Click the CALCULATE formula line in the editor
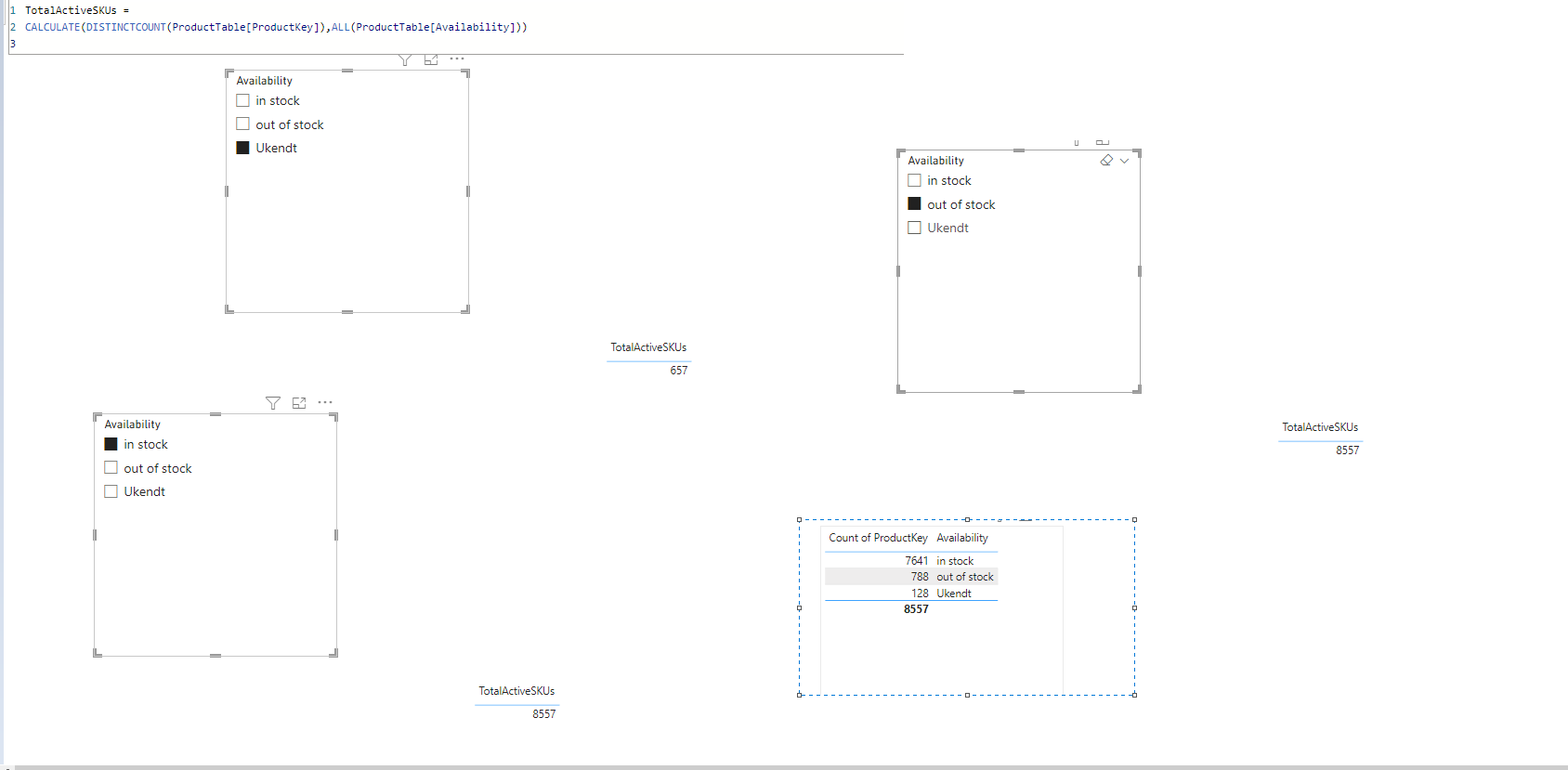The height and width of the screenshot is (770, 1568). 276,27
